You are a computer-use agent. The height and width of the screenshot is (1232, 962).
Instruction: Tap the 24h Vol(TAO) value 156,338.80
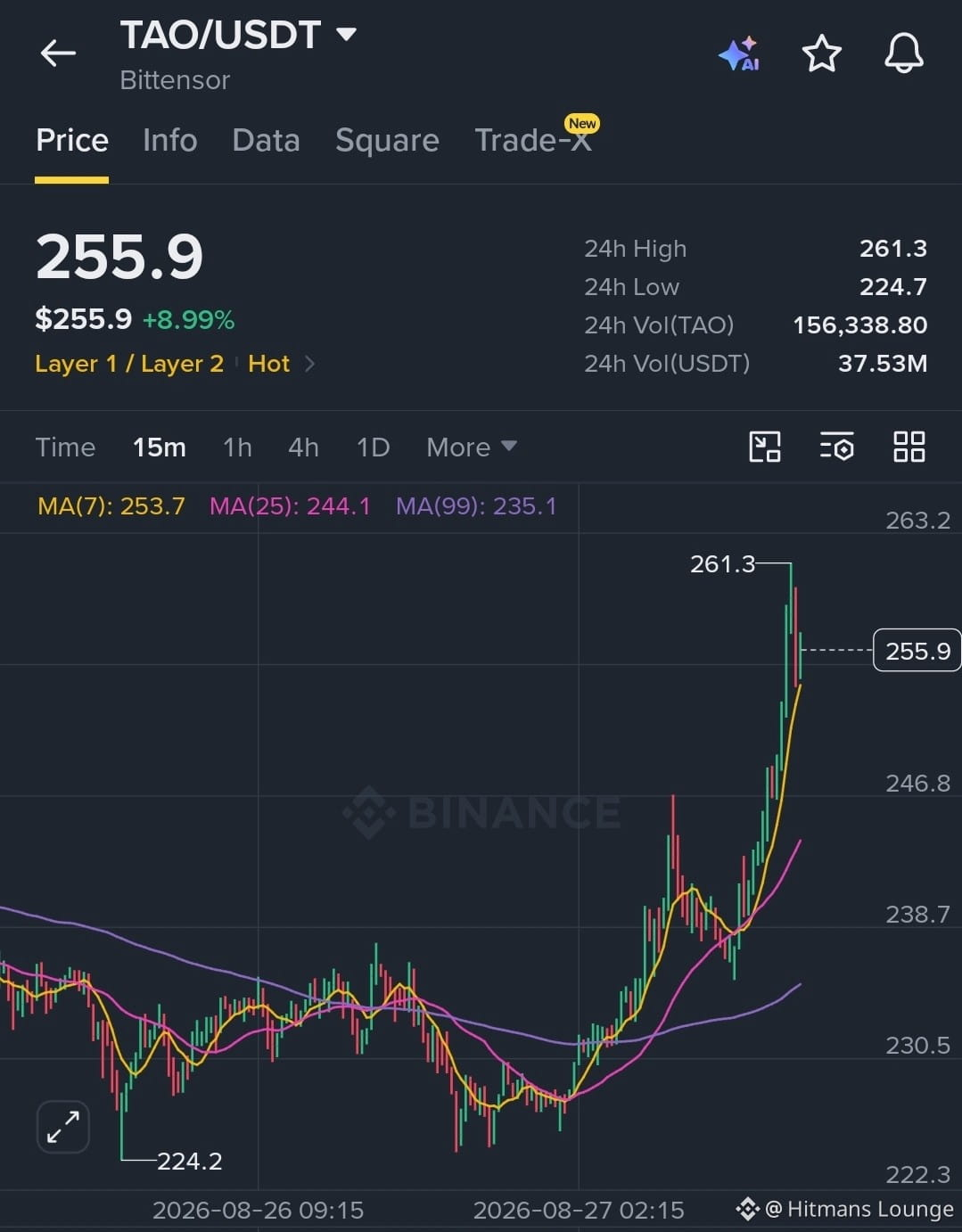tap(860, 325)
